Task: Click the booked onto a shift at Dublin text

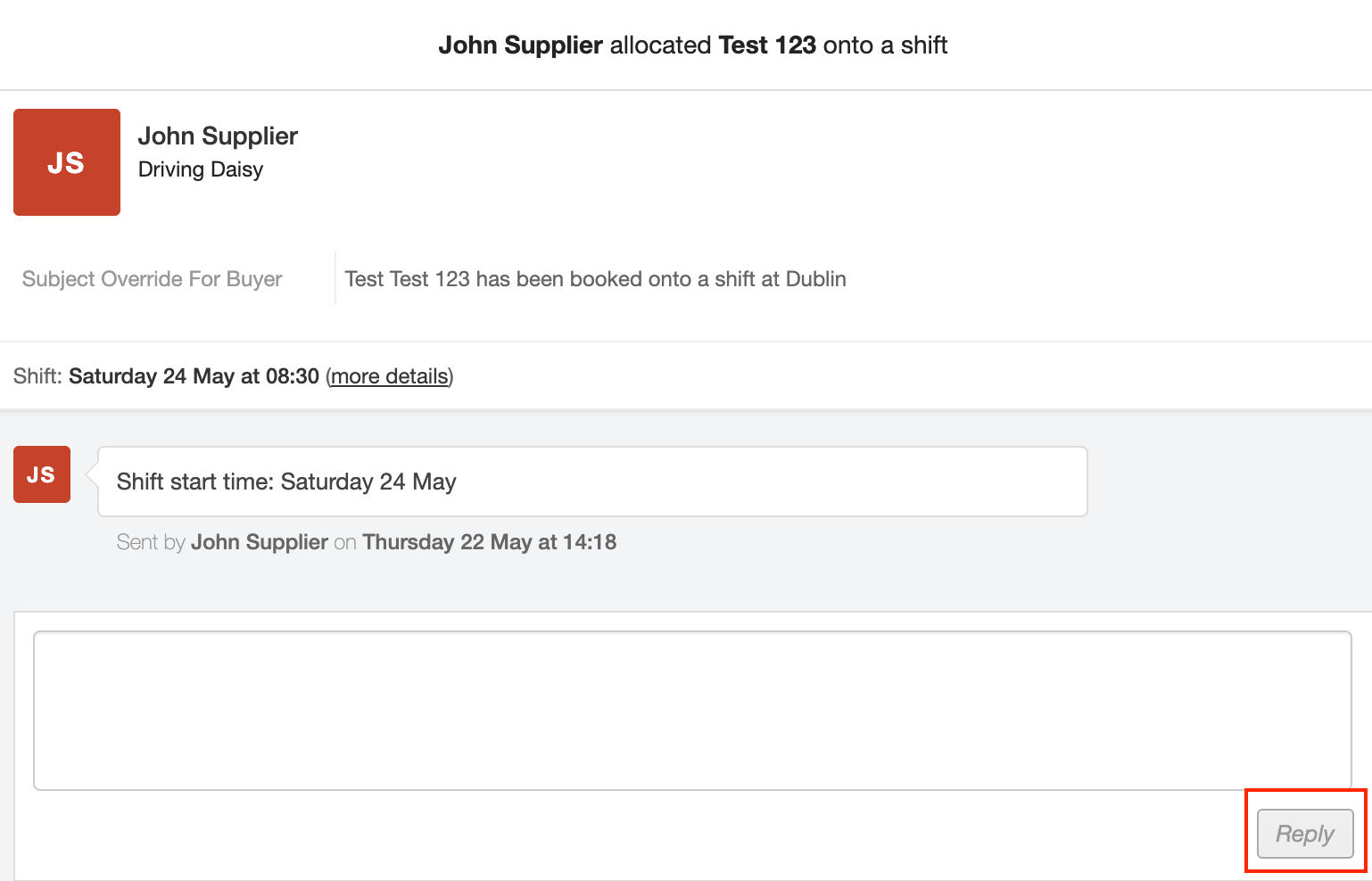Action: (595, 279)
